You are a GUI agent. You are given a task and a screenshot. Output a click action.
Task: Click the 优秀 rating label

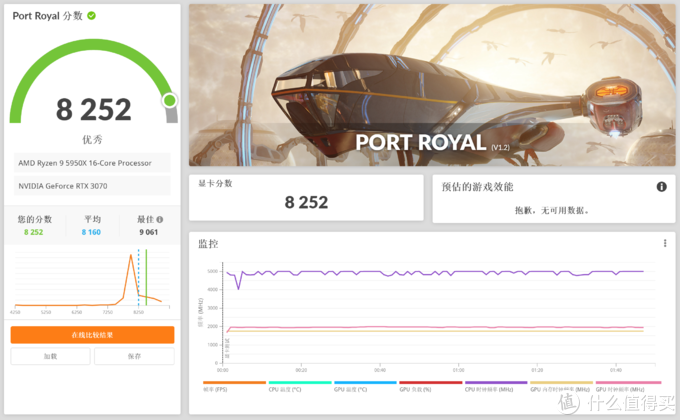tap(92, 139)
